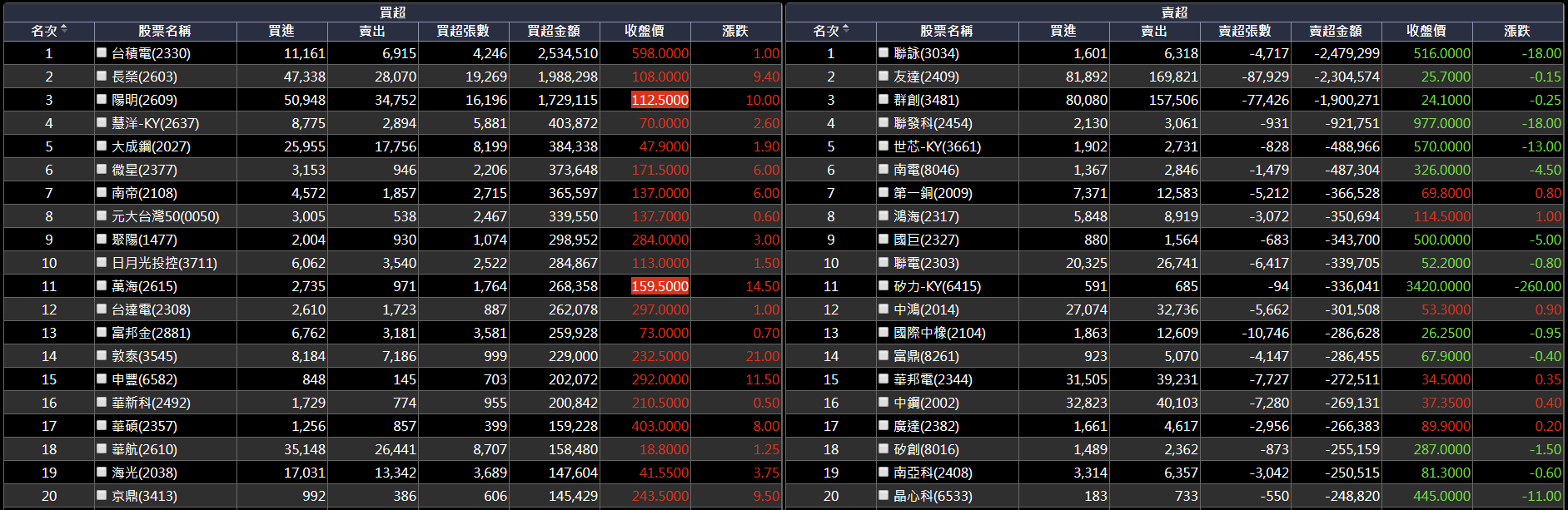Tick the checkbox for 聯詠(3034)
The image size is (1568, 510).
pos(884,52)
